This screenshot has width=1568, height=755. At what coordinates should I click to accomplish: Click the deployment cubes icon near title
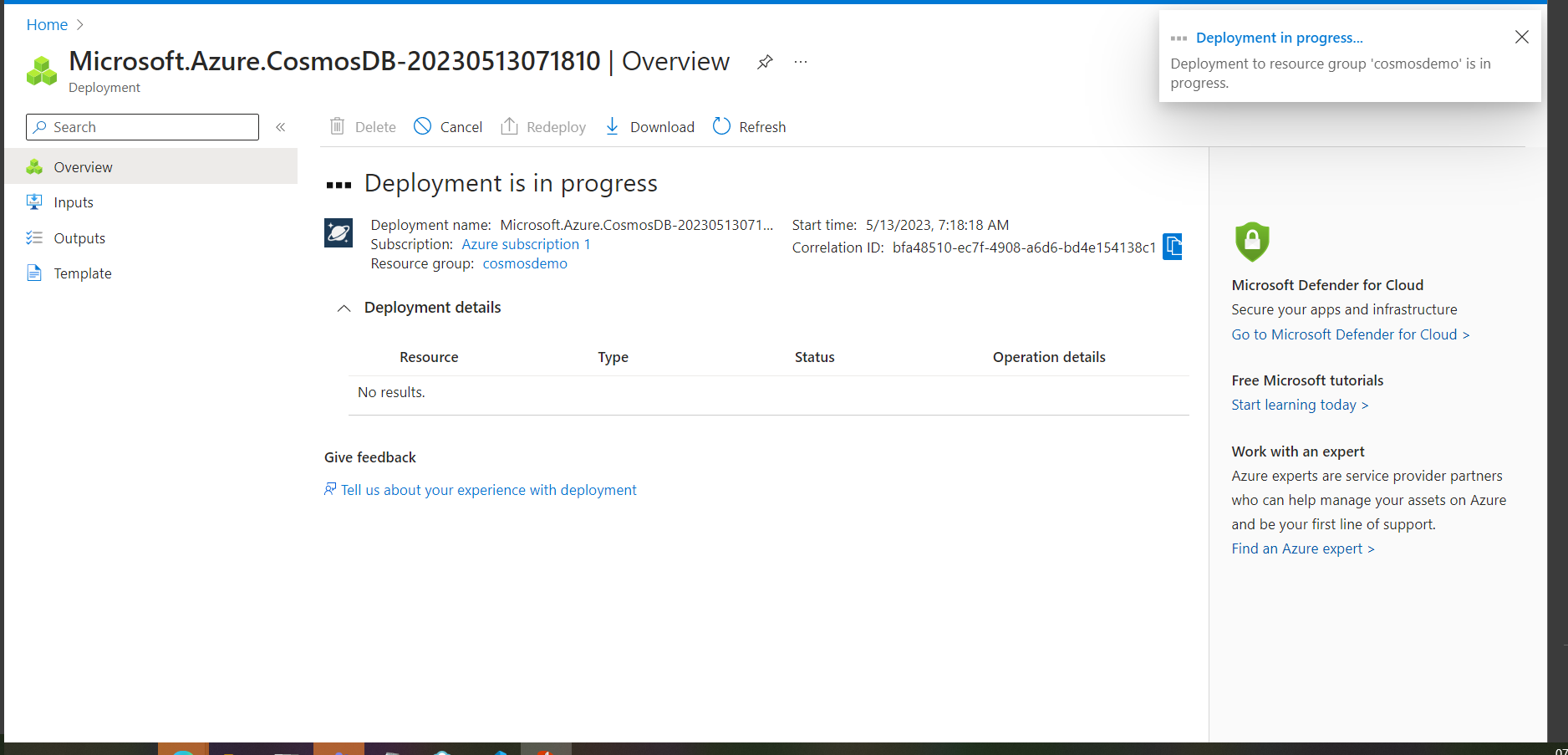click(x=42, y=70)
